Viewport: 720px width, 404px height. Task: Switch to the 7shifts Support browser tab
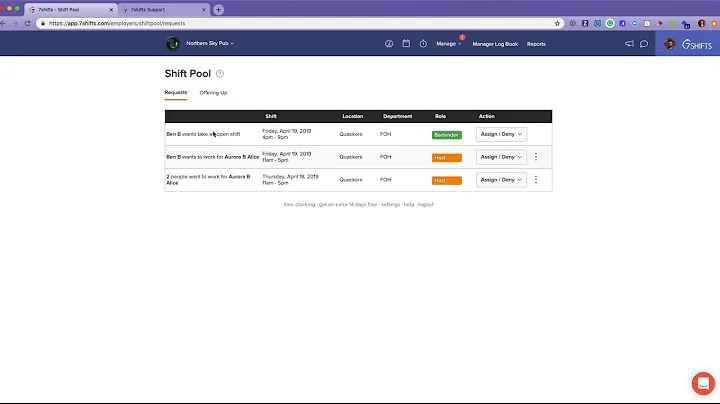(164, 10)
